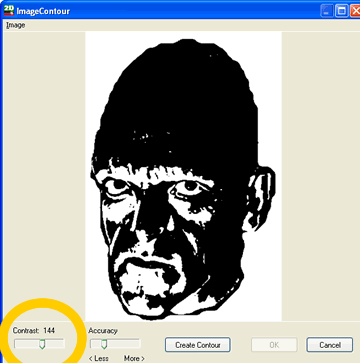Minimize the ImageContour window
The image size is (360, 363).
coord(327,11)
